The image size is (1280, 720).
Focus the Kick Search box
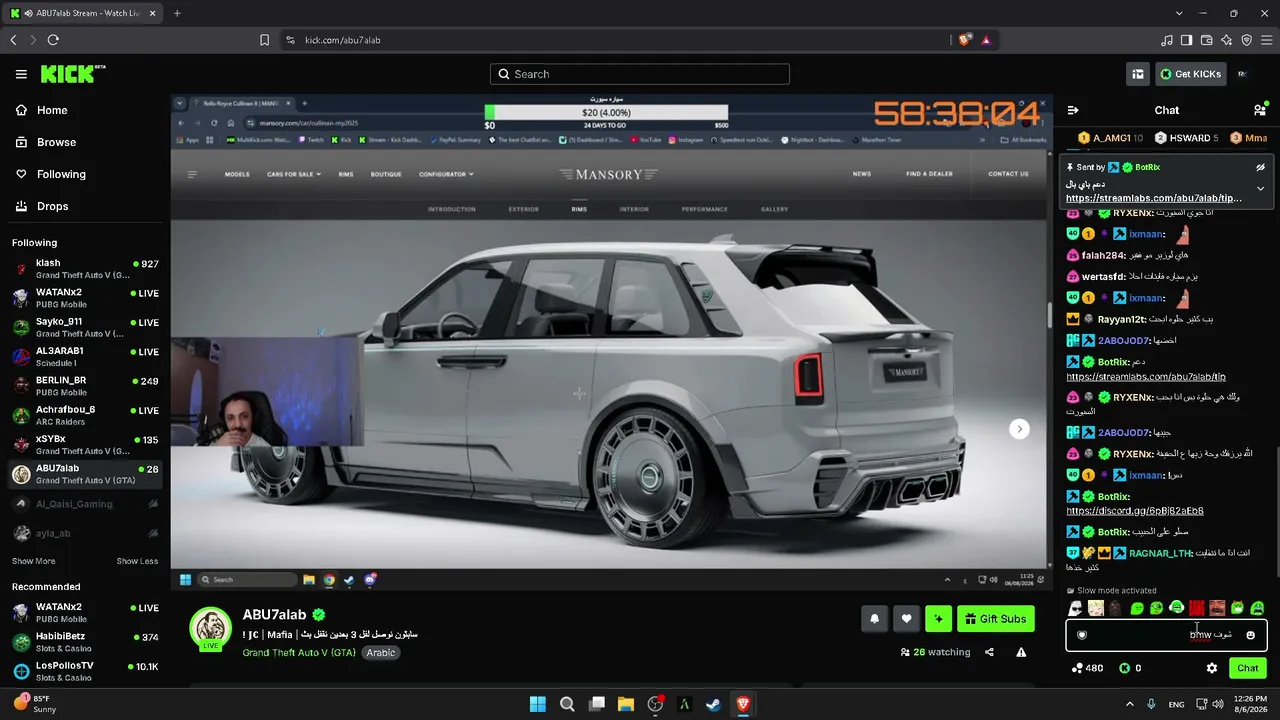click(x=640, y=74)
